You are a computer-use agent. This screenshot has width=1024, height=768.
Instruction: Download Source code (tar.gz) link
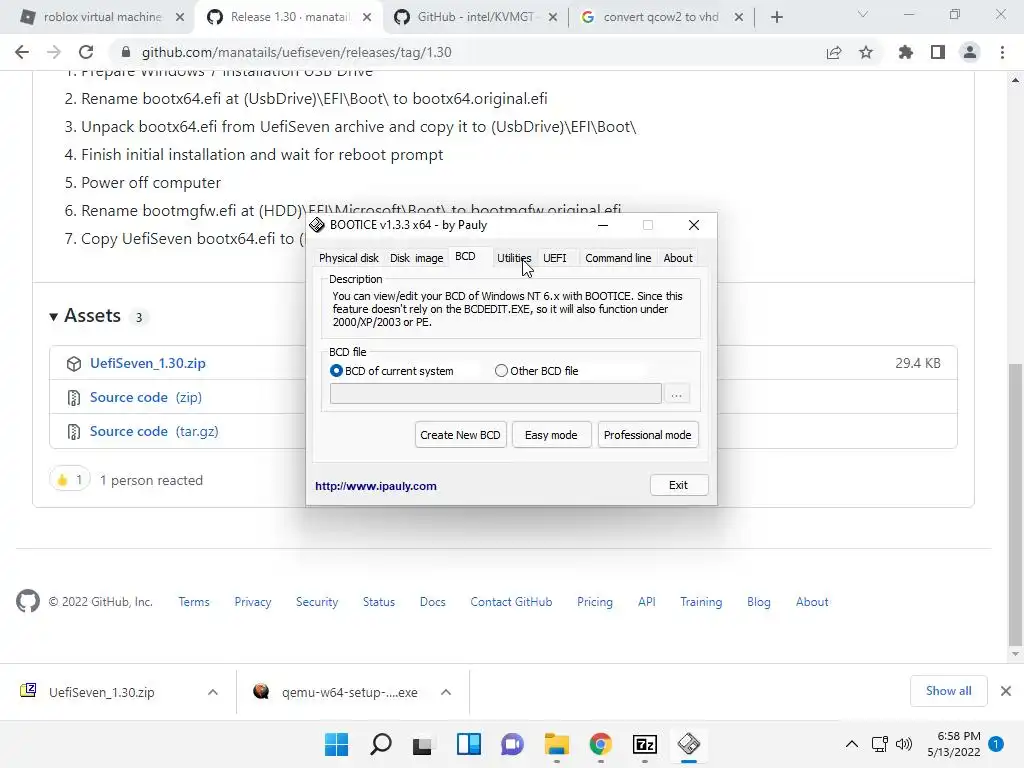click(154, 432)
